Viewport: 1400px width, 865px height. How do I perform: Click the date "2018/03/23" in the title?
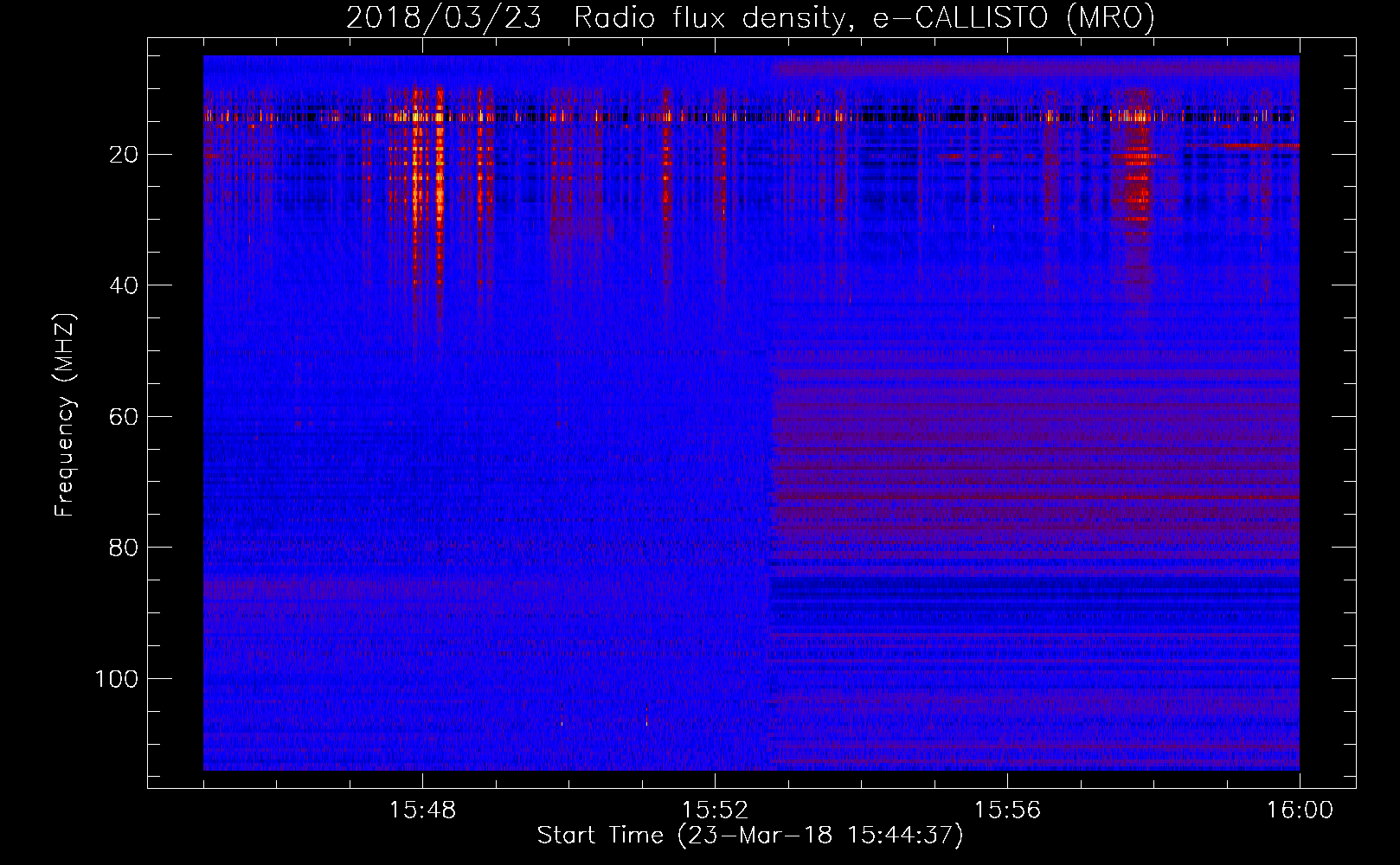444,17
